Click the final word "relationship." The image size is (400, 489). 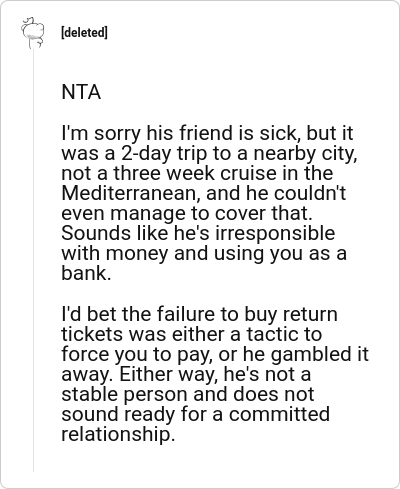click(x=118, y=435)
